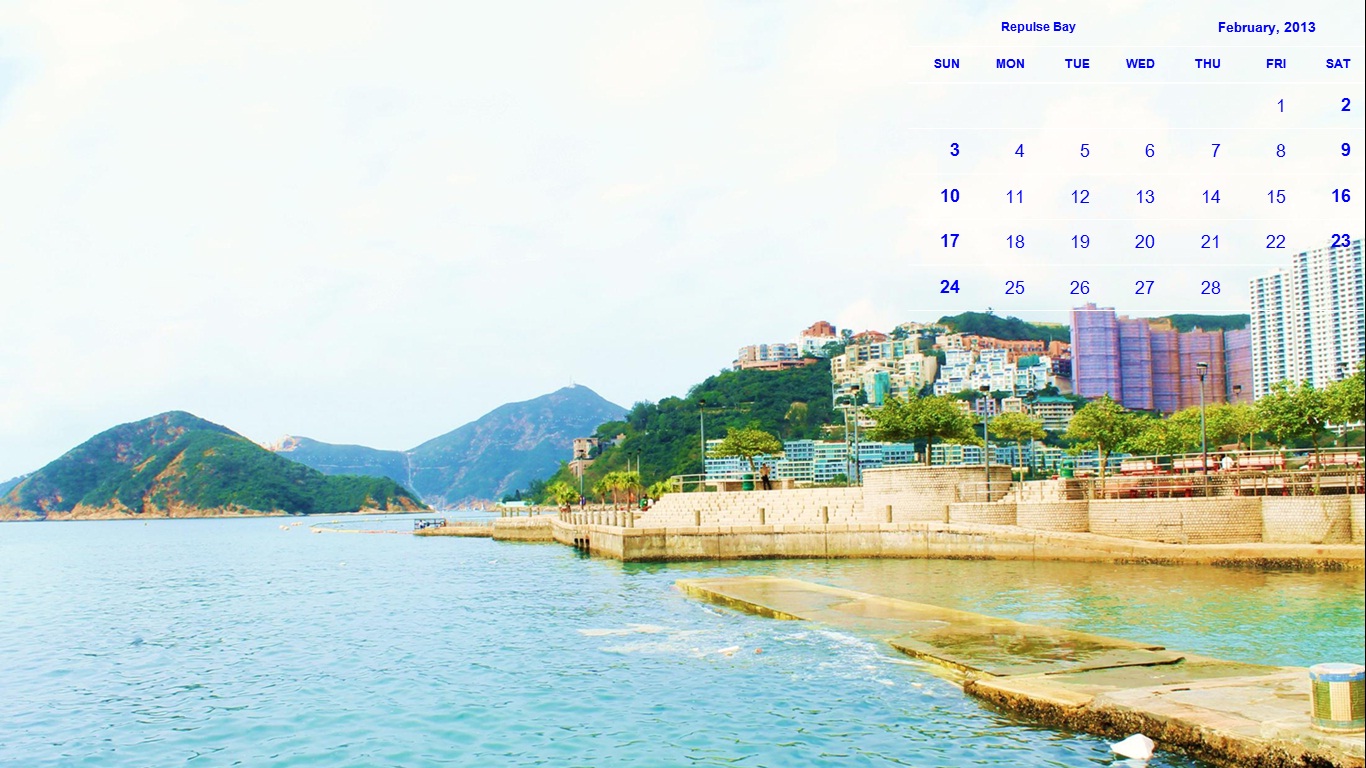
Task: Select date 21 in the calendar
Action: pyautogui.click(x=1211, y=242)
